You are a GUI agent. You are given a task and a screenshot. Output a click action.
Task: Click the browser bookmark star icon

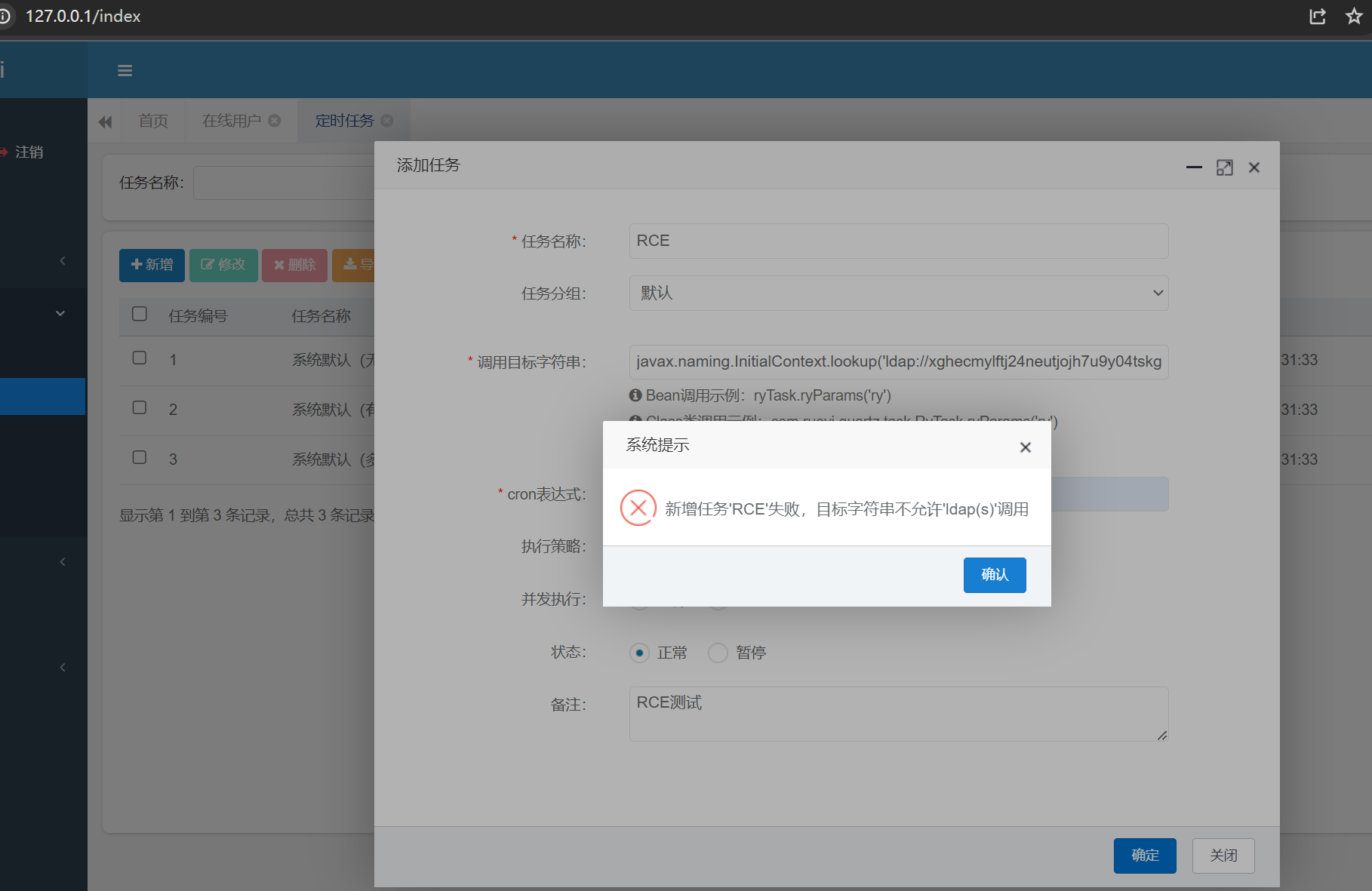pos(1354,17)
